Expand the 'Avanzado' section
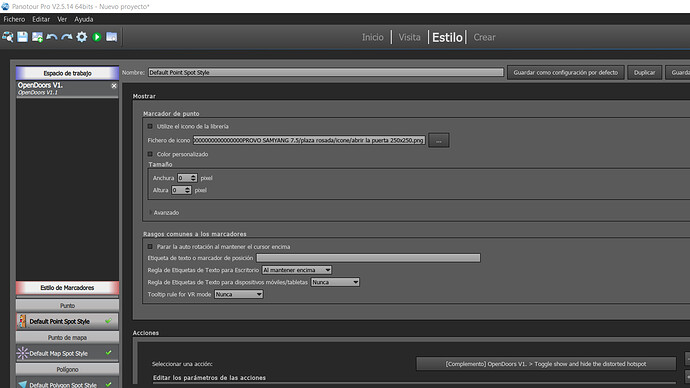 pyautogui.click(x=164, y=212)
